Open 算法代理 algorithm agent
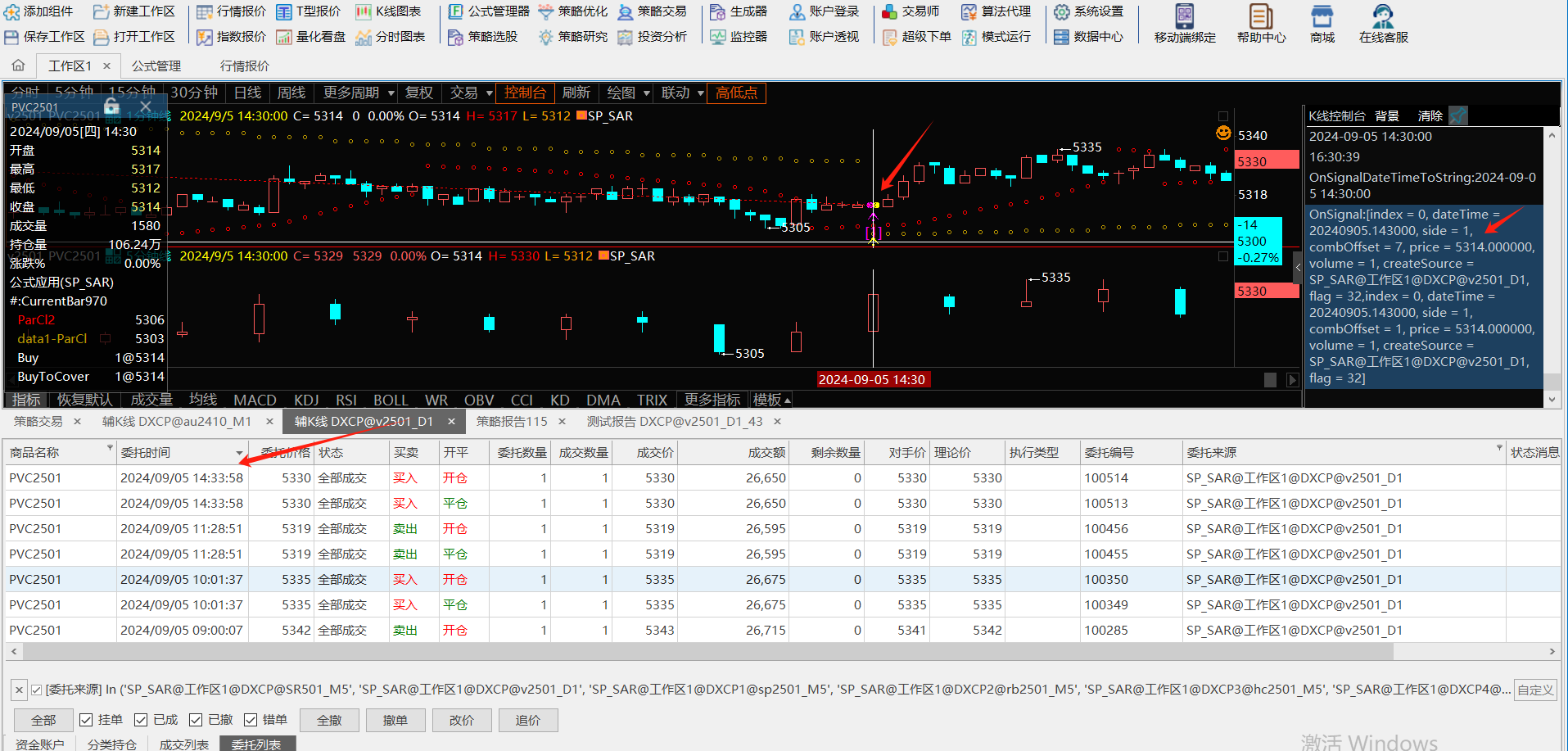This screenshot has height=751, width=1568. (x=996, y=11)
